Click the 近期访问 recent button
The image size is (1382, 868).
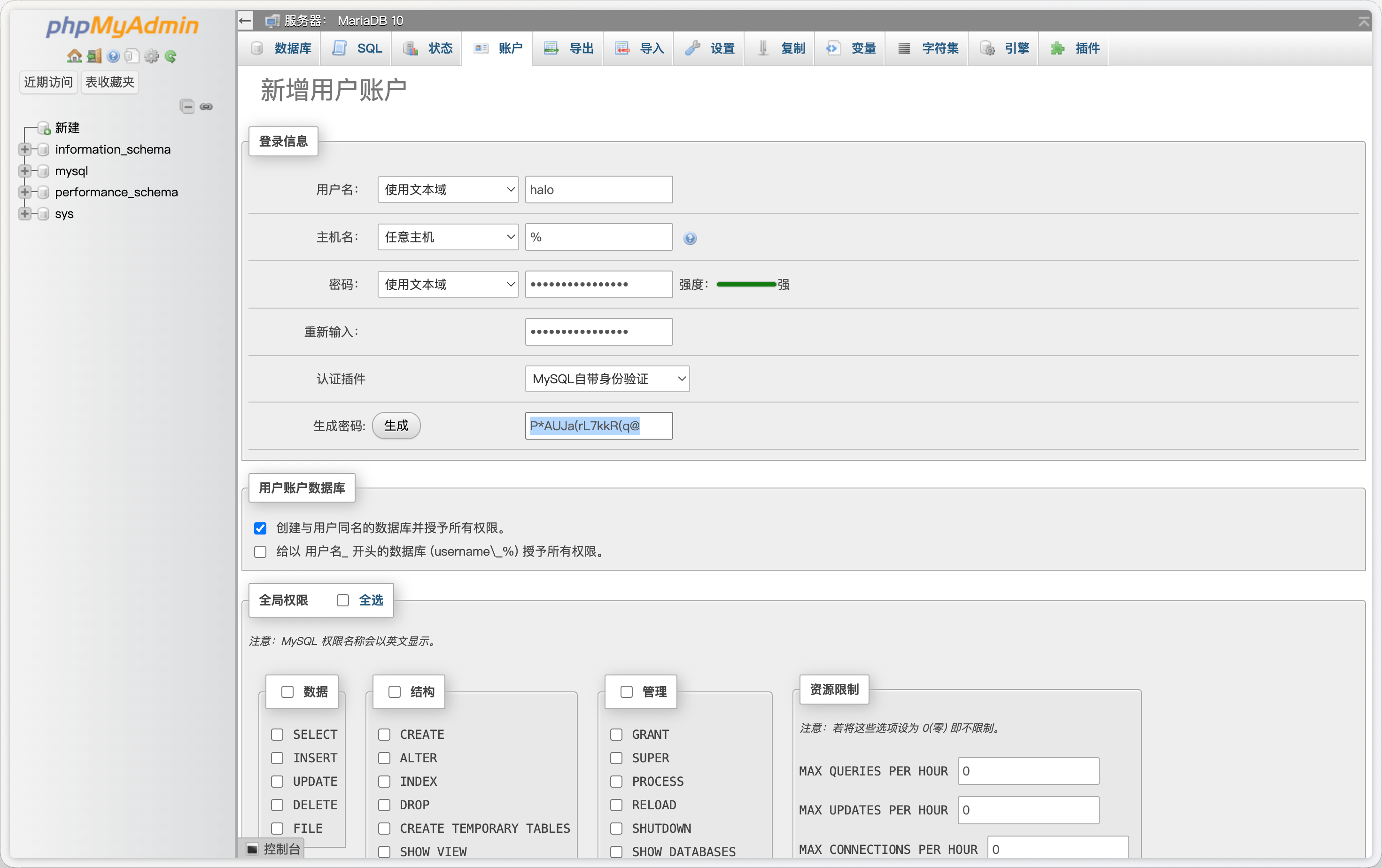[48, 82]
